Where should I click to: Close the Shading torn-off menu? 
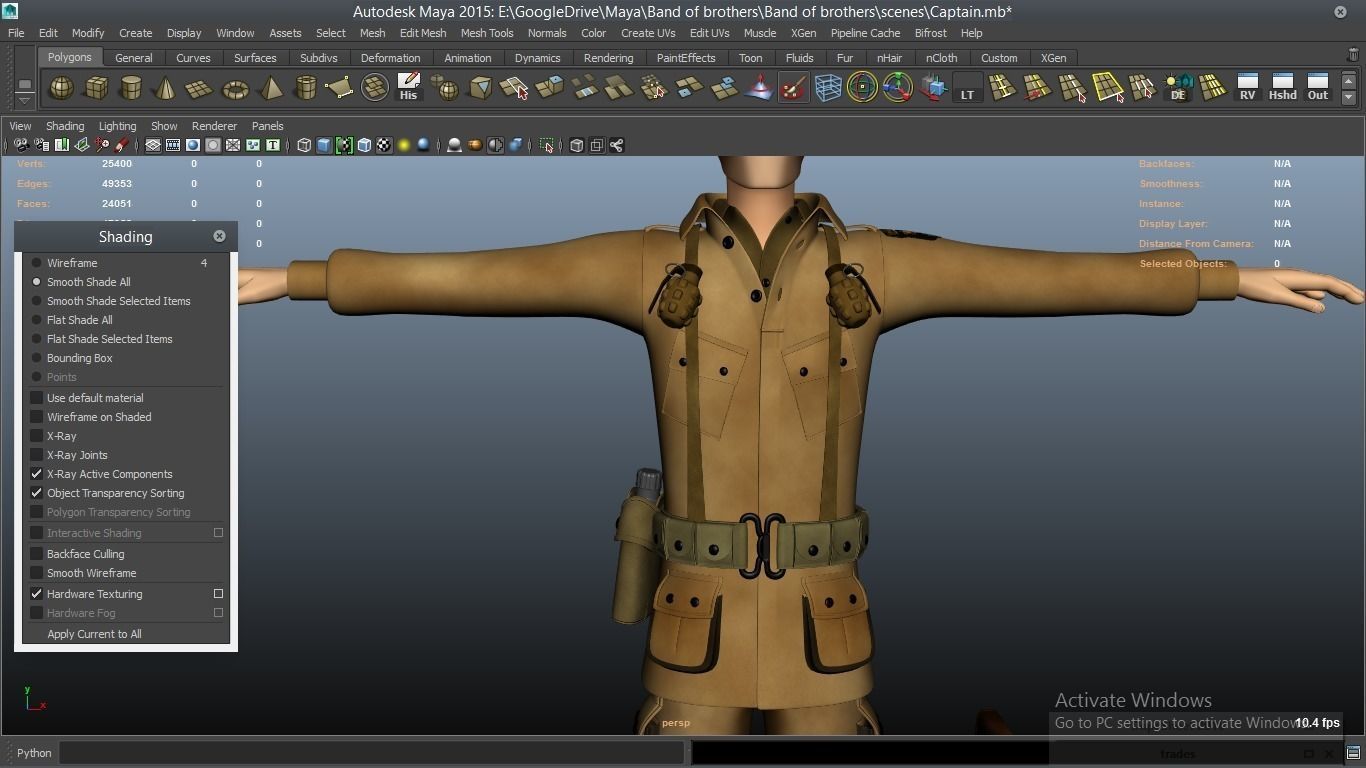point(219,236)
